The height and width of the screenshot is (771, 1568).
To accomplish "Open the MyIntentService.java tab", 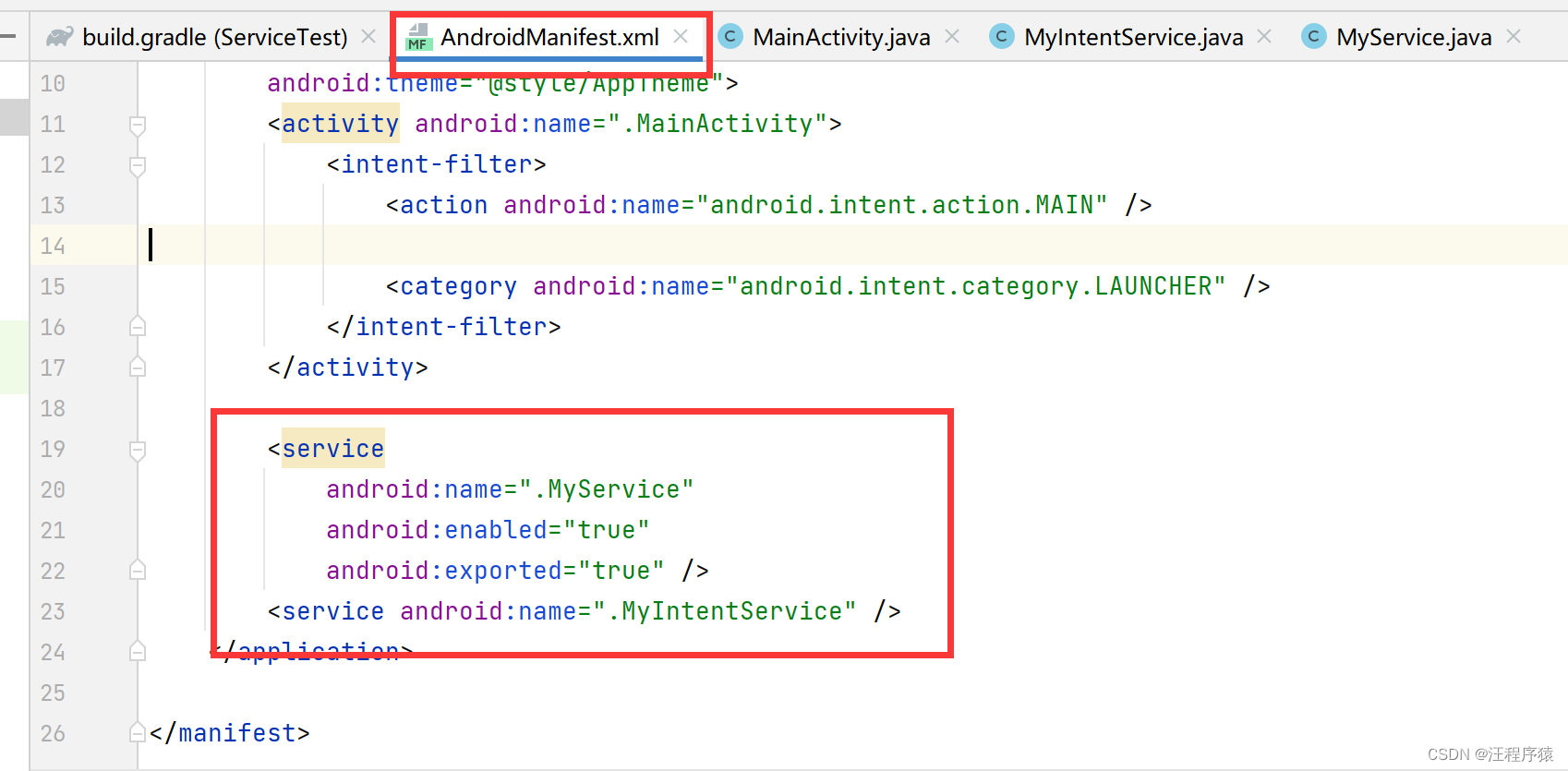I will click(x=1133, y=37).
